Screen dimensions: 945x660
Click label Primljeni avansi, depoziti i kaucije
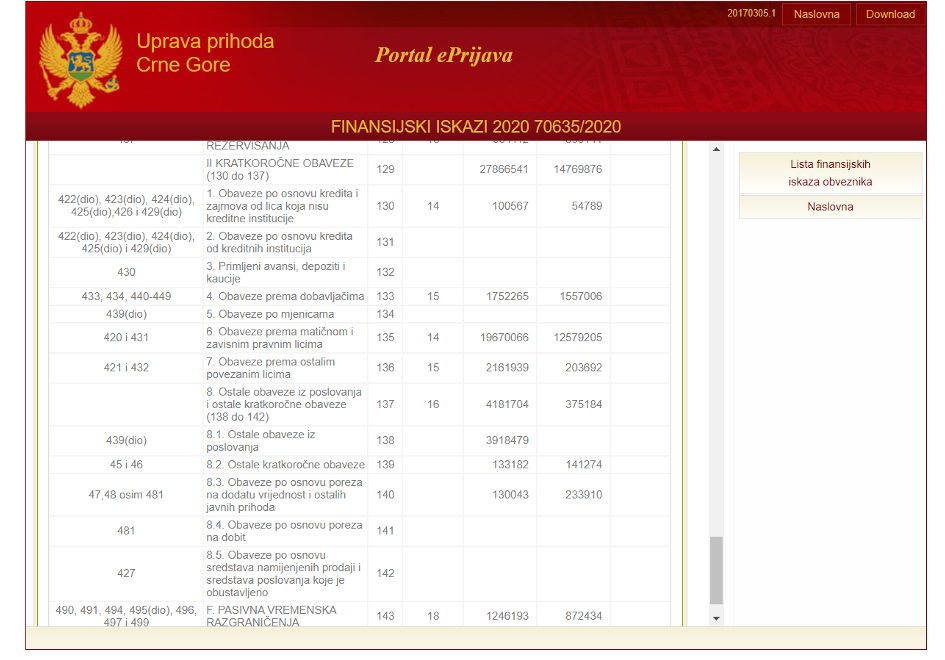click(x=275, y=272)
